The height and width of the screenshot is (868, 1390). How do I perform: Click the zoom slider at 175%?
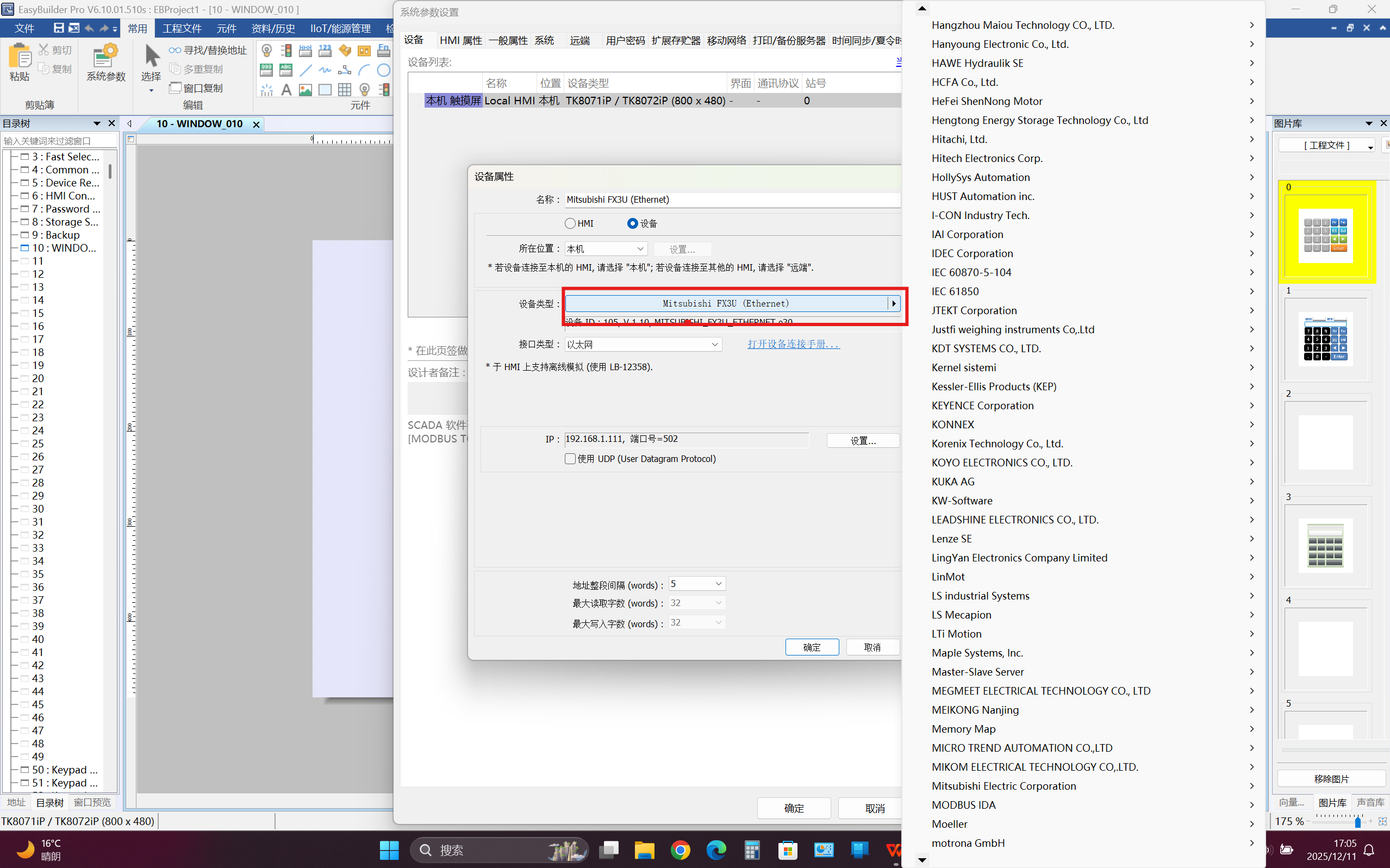coord(1357,822)
